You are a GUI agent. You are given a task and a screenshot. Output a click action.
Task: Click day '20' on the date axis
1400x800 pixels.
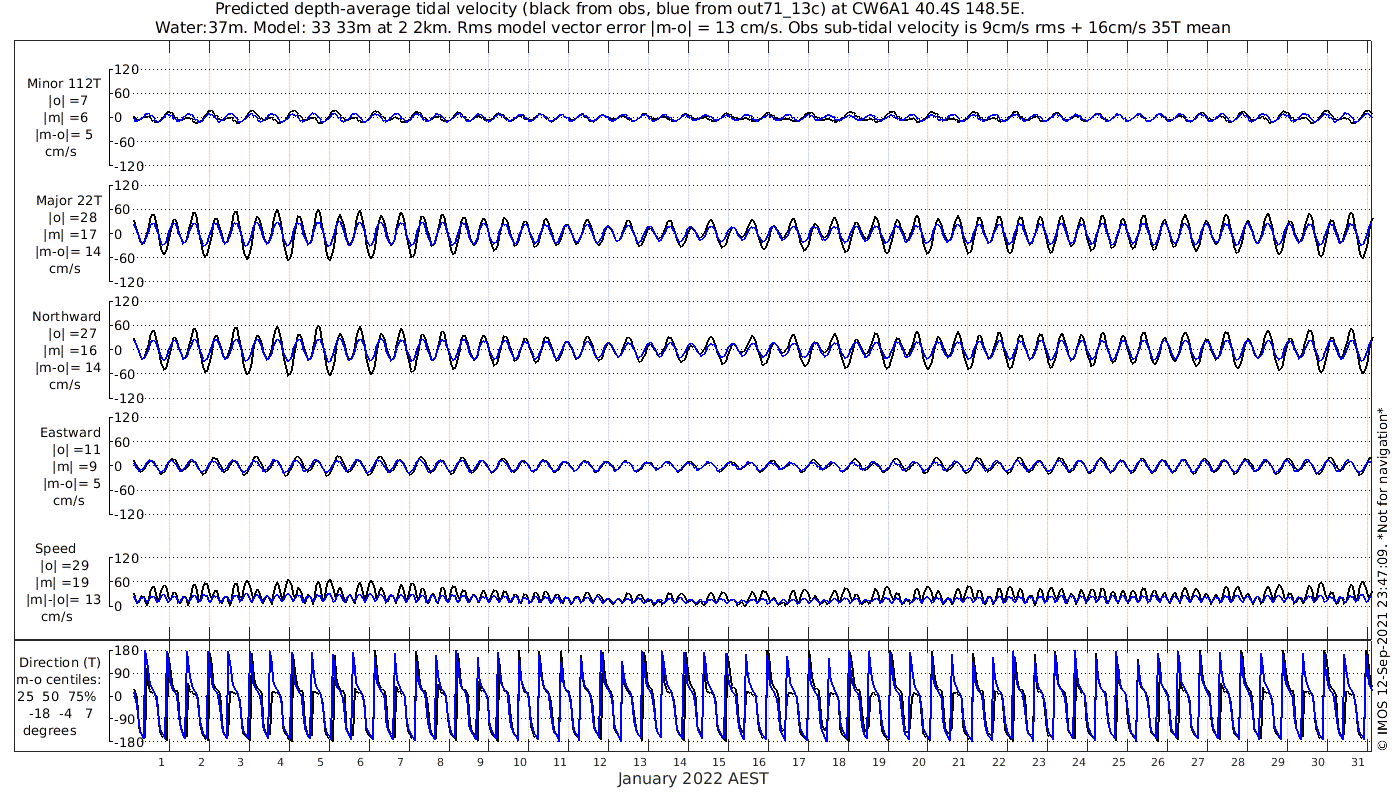[919, 762]
